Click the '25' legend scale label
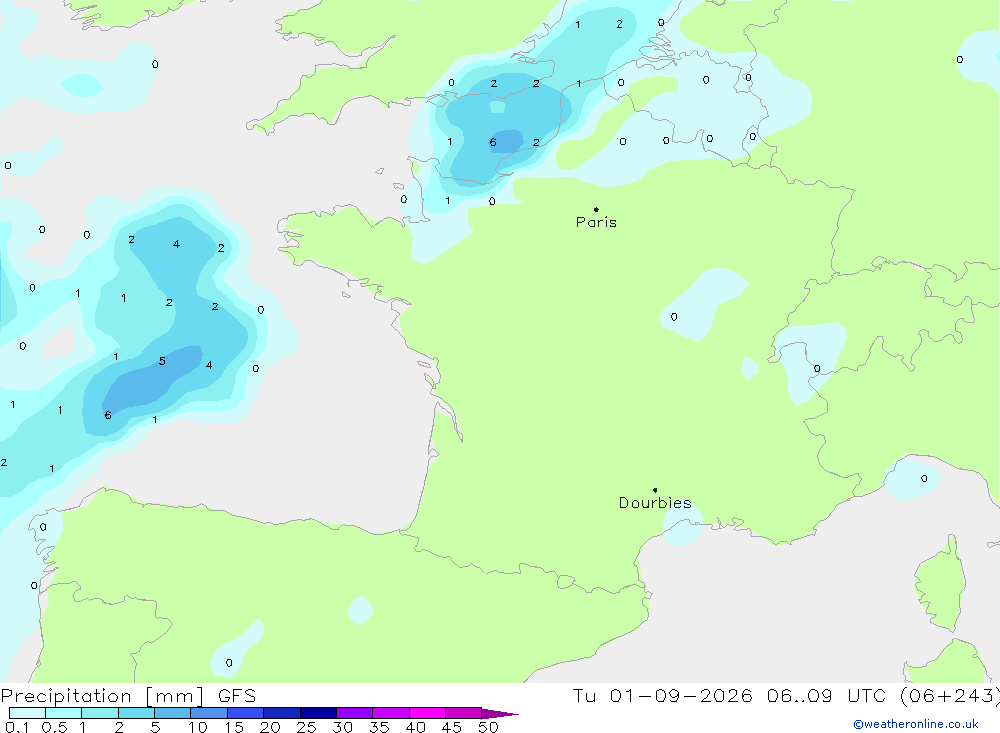Screen dimensions: 1000x733 coord(306,727)
